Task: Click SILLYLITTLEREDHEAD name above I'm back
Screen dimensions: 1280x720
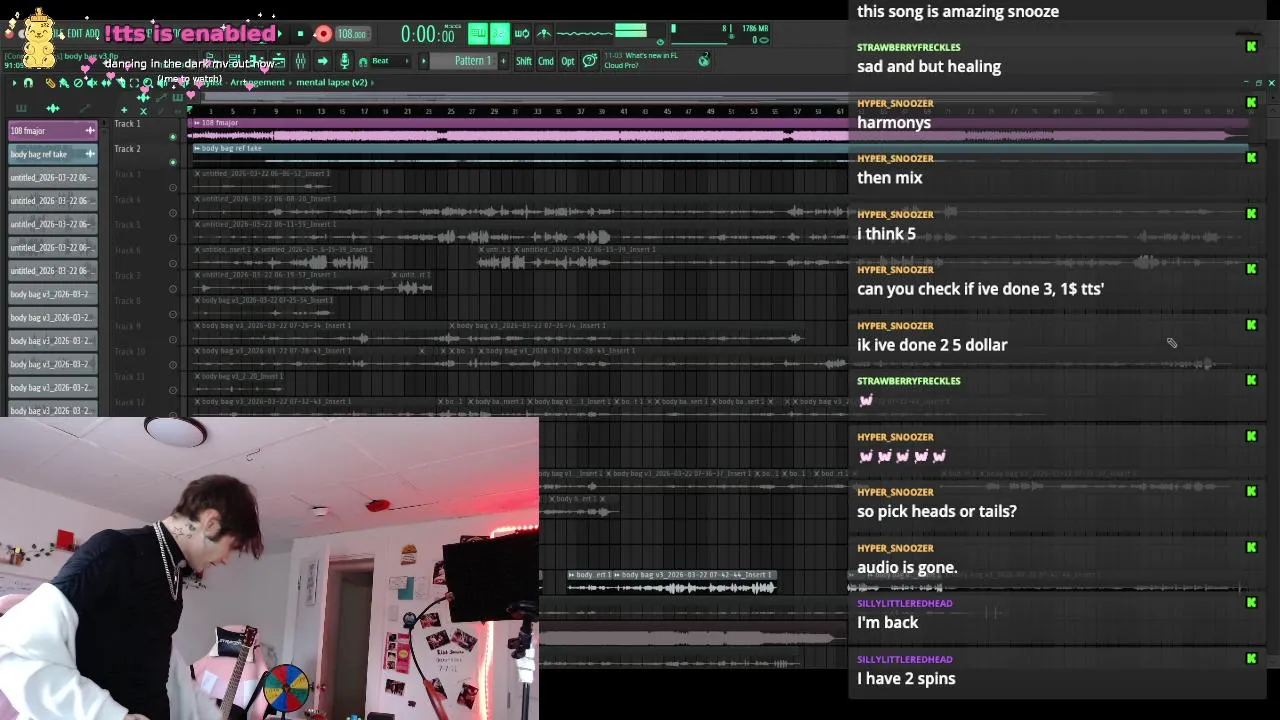Action: [904, 603]
